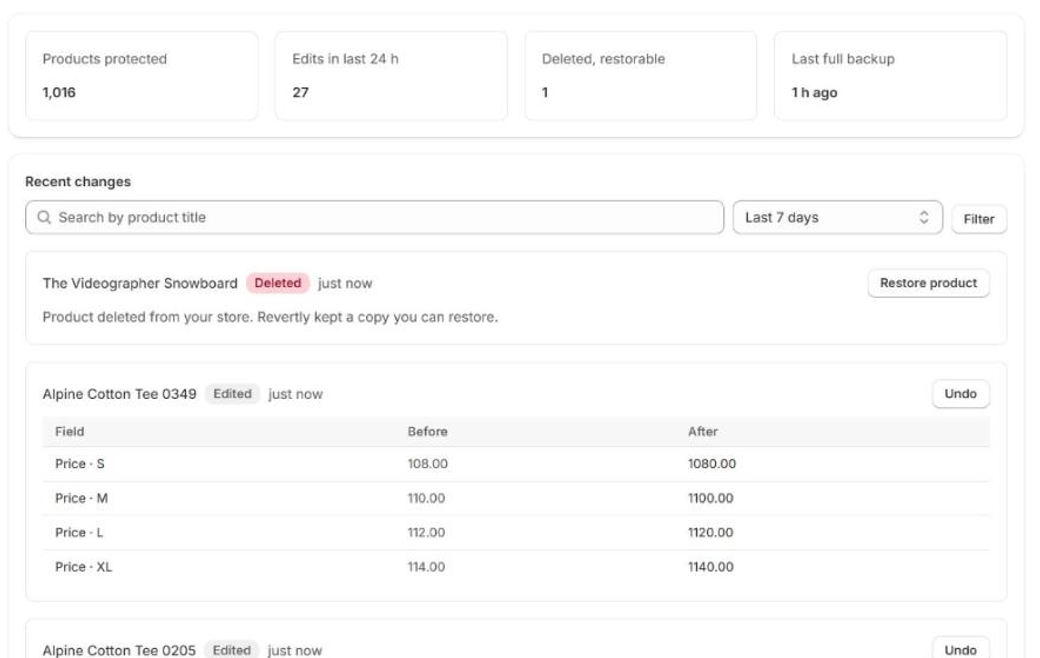1040x658 pixels.
Task: Click the After column header
Action: pyautogui.click(x=702, y=432)
